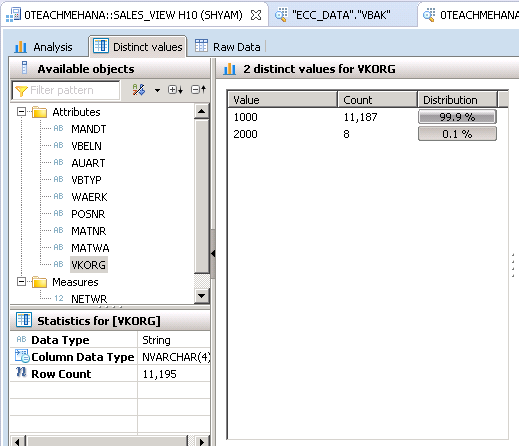Viewport: 519px width, 446px height.
Task: Click the Collapse all icon in Available objects
Action: pyautogui.click(x=199, y=89)
